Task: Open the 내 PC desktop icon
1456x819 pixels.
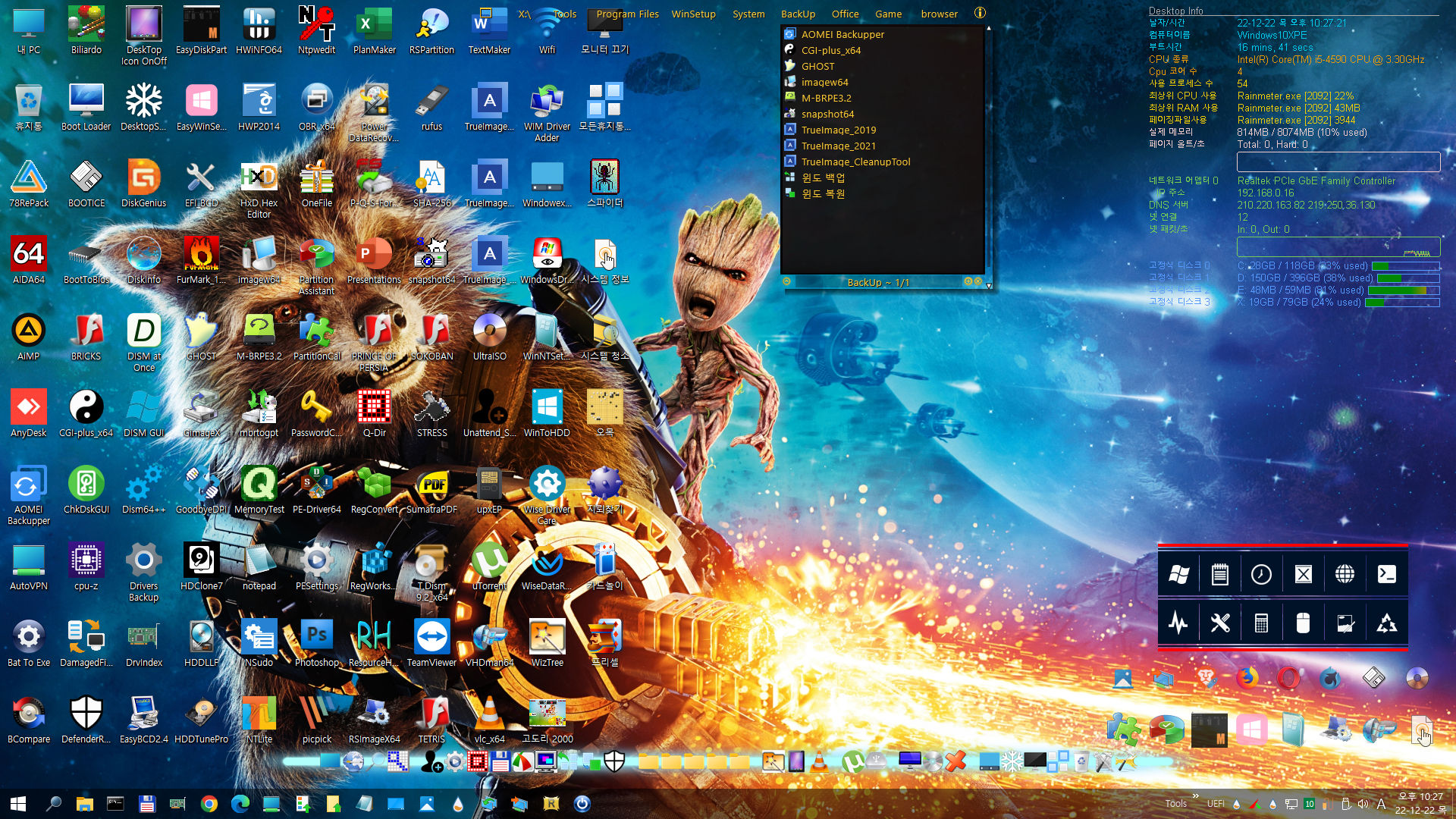Action: point(29,30)
